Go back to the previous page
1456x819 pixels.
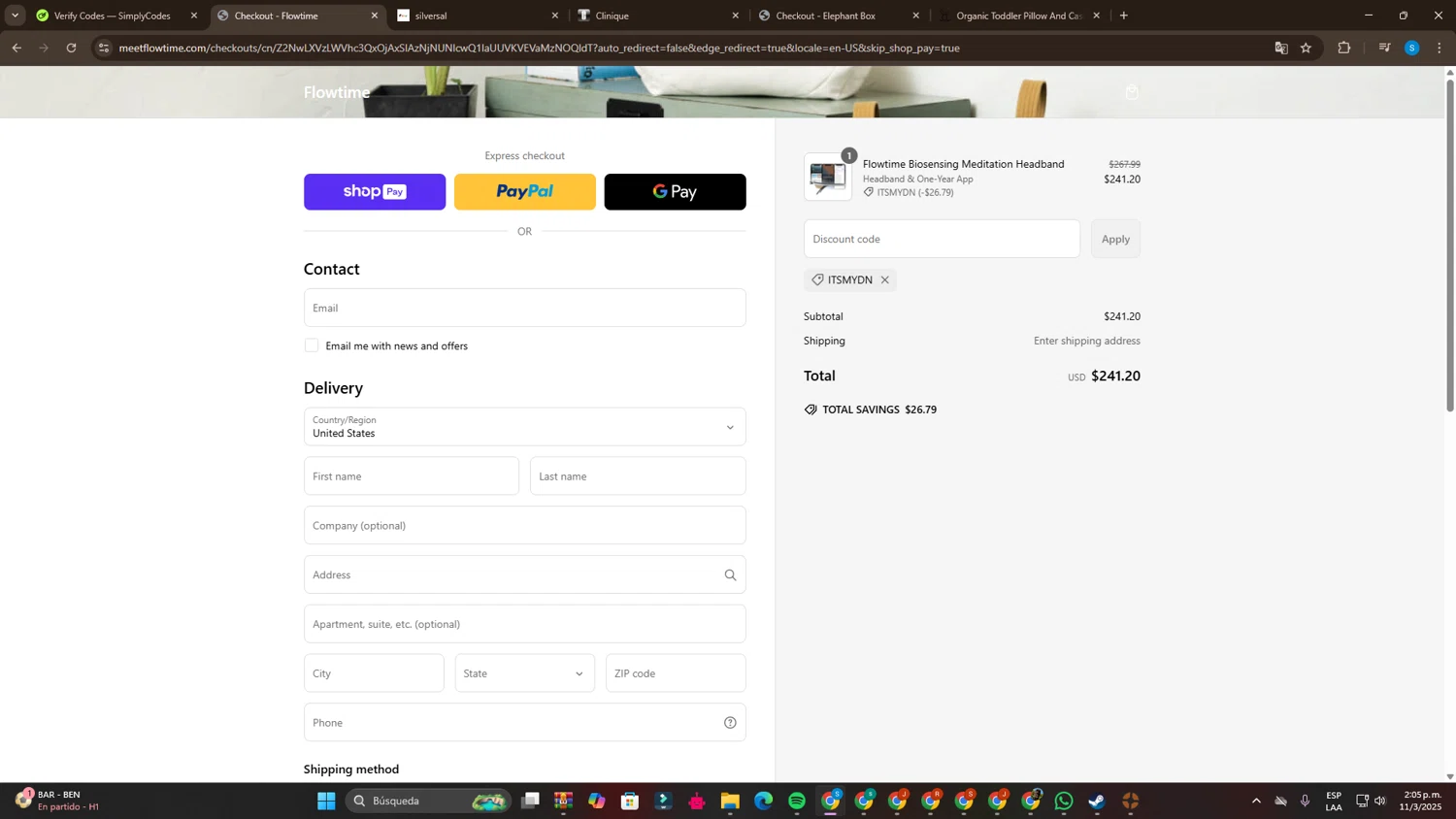point(17,48)
